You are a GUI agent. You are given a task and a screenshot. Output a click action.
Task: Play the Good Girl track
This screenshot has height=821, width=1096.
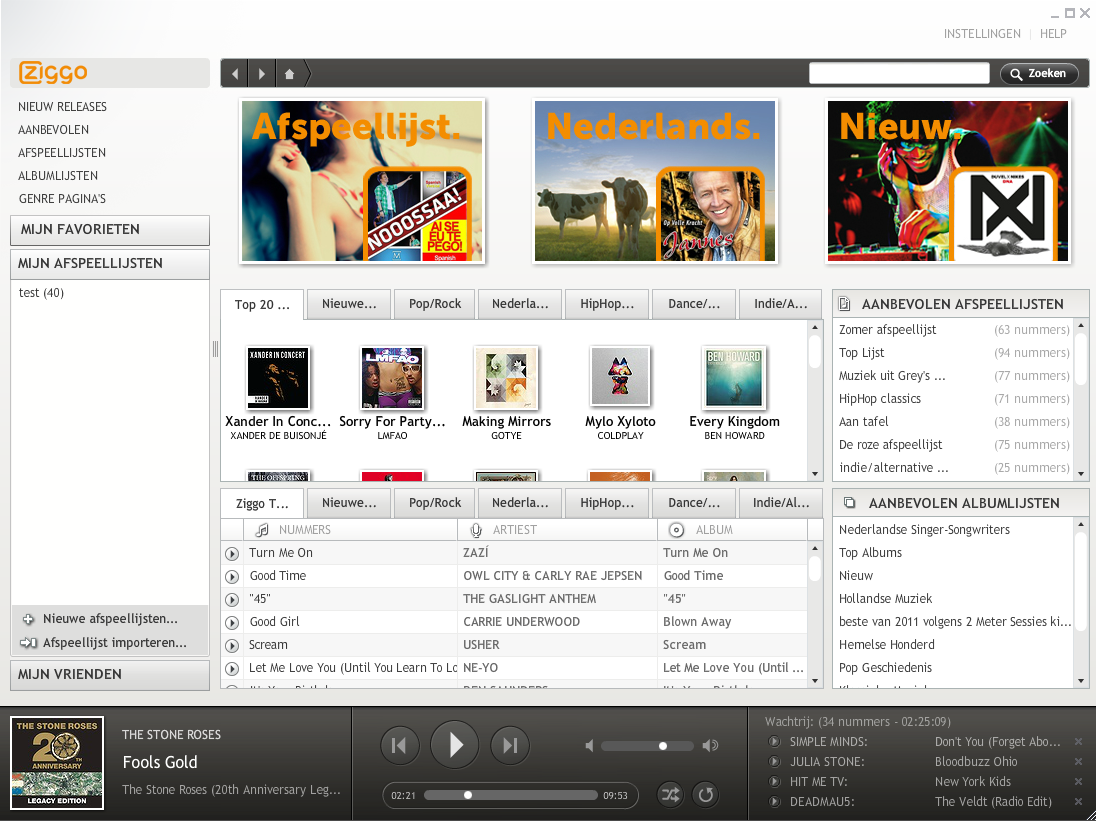pyautogui.click(x=232, y=623)
